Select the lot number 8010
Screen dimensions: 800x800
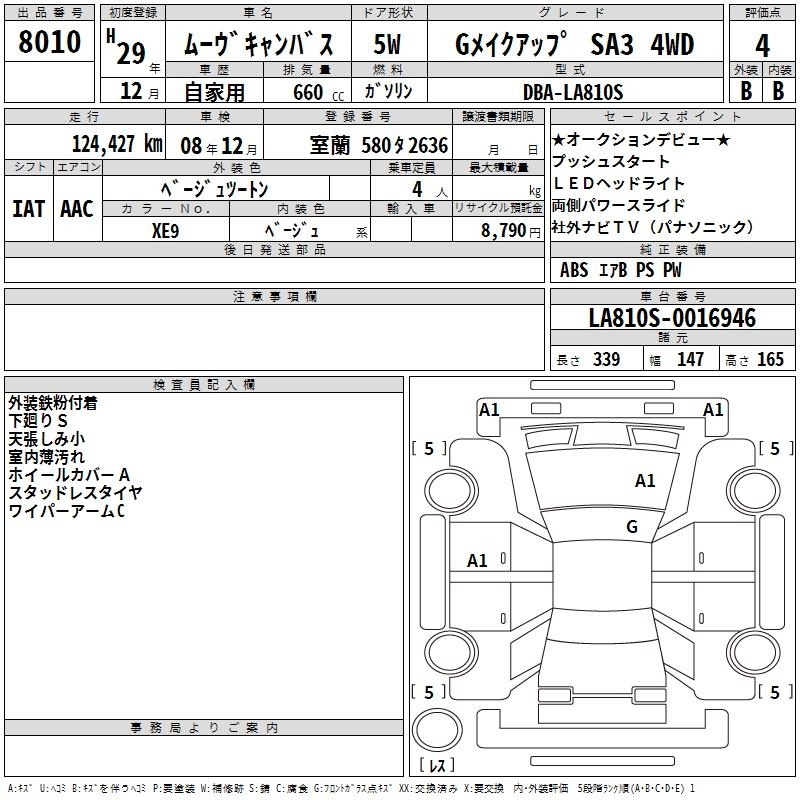(x=49, y=43)
